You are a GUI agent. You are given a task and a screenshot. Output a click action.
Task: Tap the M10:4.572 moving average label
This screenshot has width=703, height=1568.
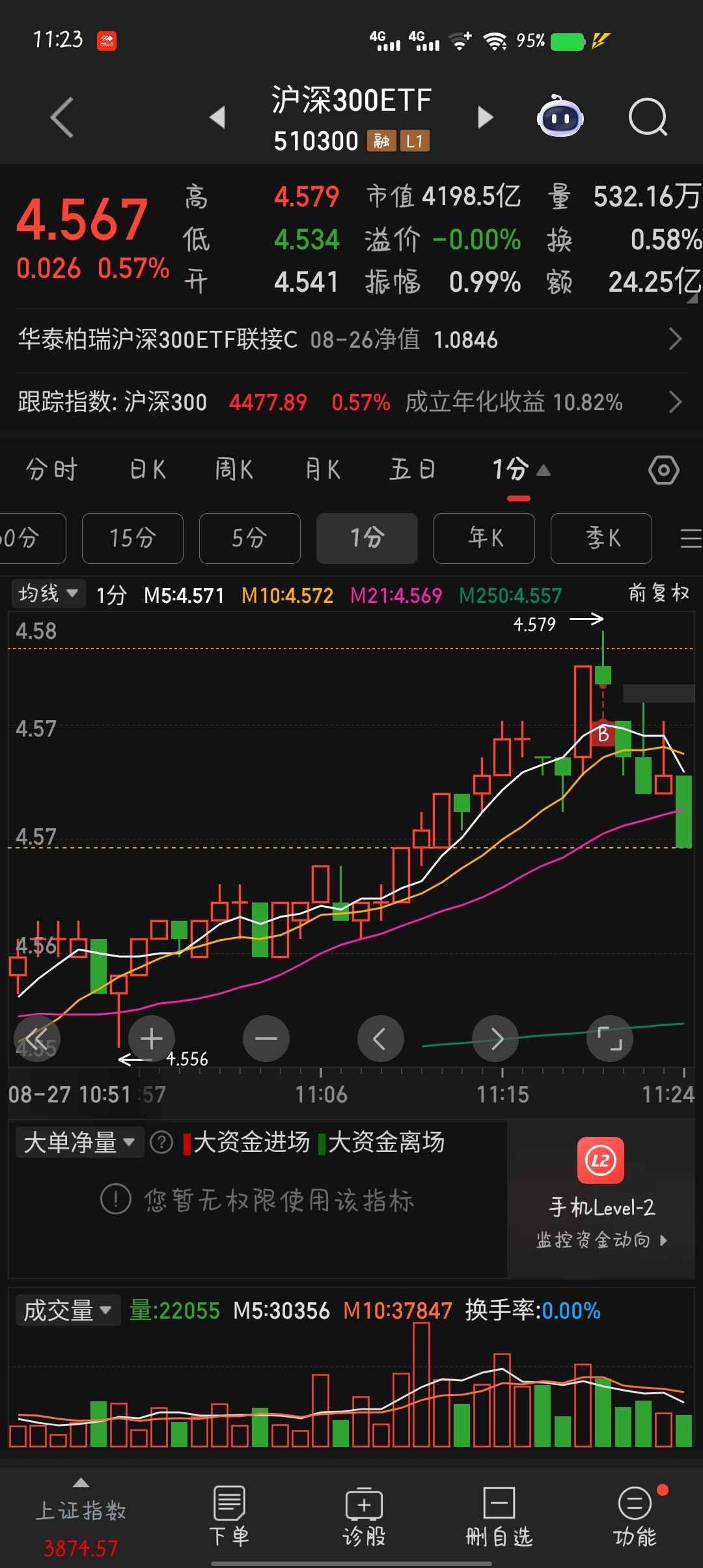(x=287, y=595)
